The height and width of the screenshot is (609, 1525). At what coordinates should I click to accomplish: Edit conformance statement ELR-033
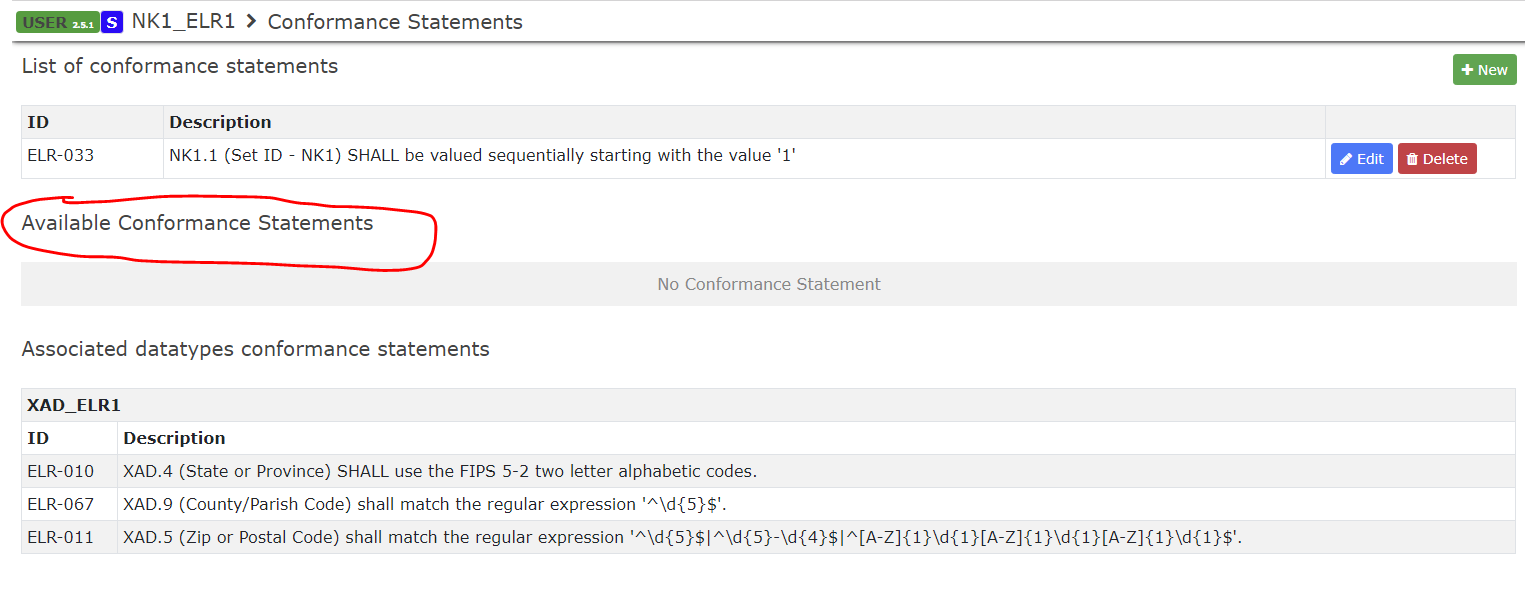[x=1361, y=158]
